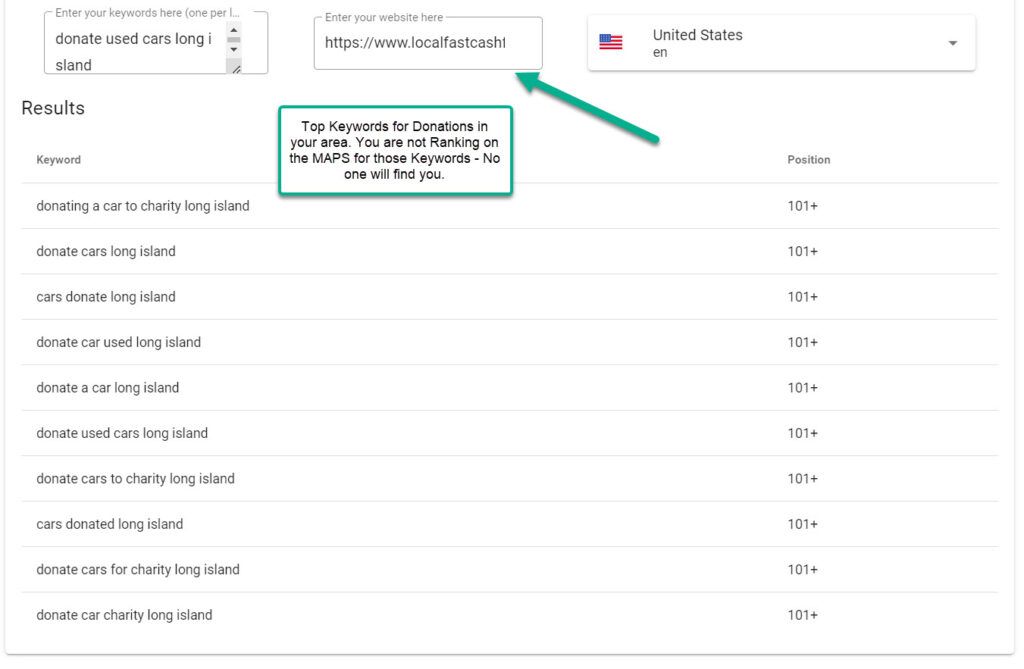This screenshot has height=669, width=1024.
Task: Select the 'donate car used long island' row
Action: pyautogui.click(x=119, y=342)
